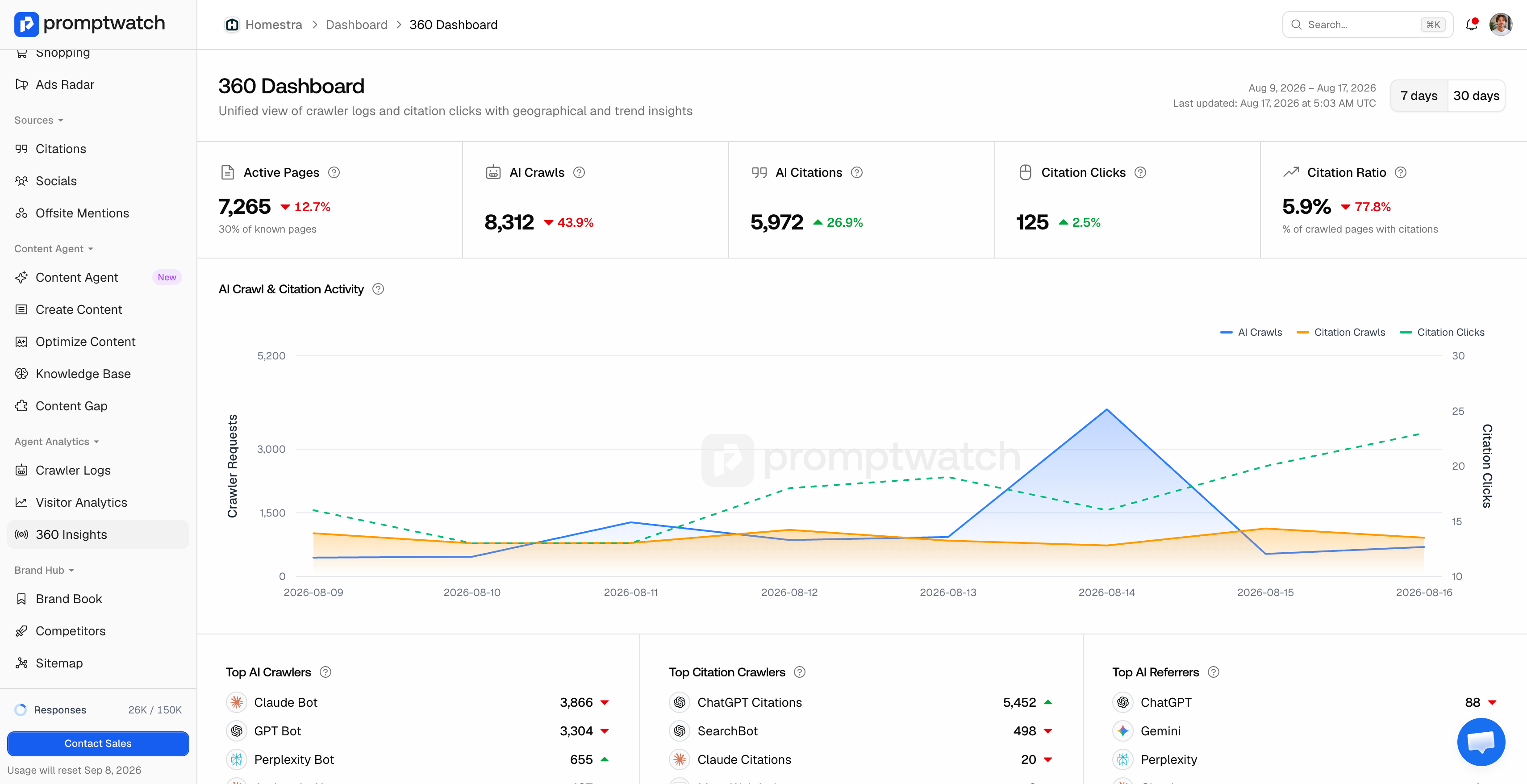Image resolution: width=1527 pixels, height=784 pixels.
Task: Open the user profile avatar
Action: (x=1500, y=24)
